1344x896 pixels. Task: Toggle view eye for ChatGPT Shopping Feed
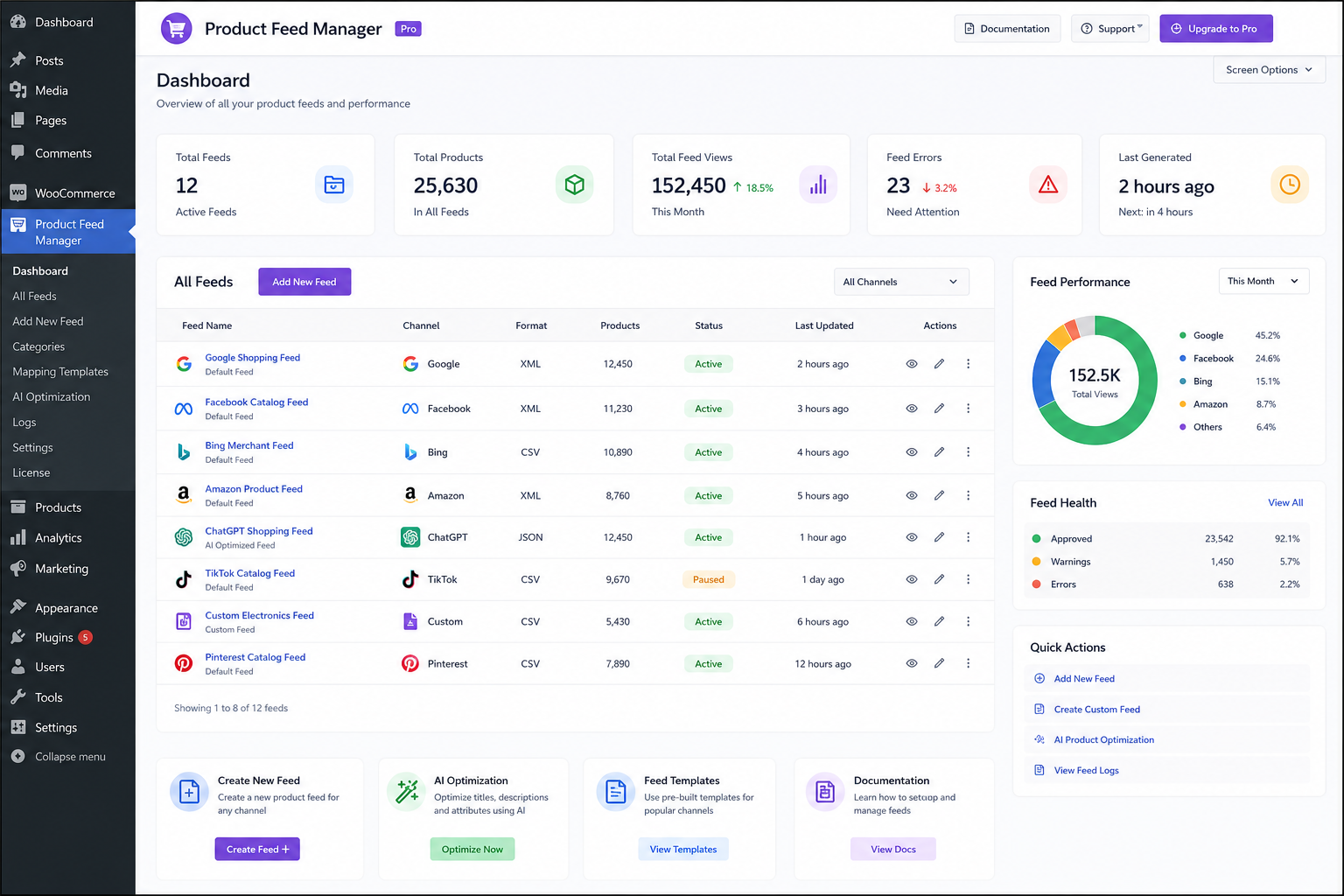[x=912, y=537]
